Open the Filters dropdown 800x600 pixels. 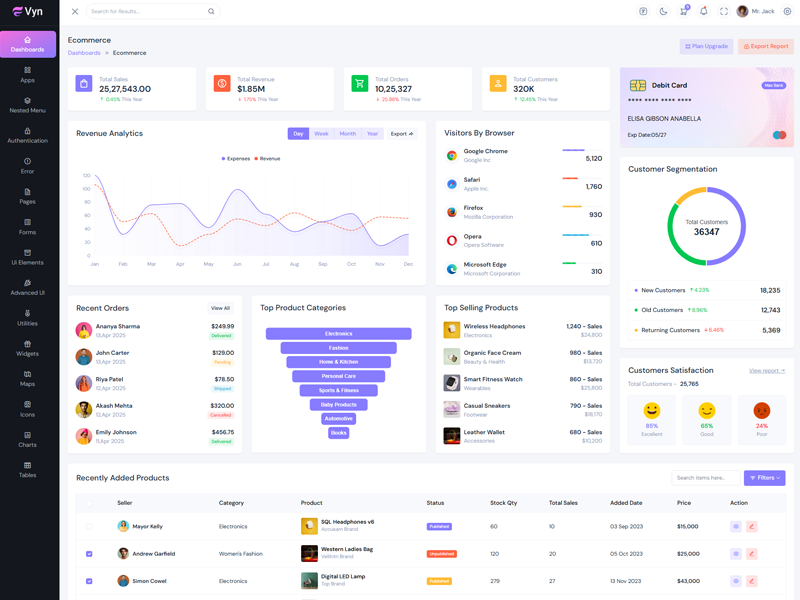click(x=765, y=478)
